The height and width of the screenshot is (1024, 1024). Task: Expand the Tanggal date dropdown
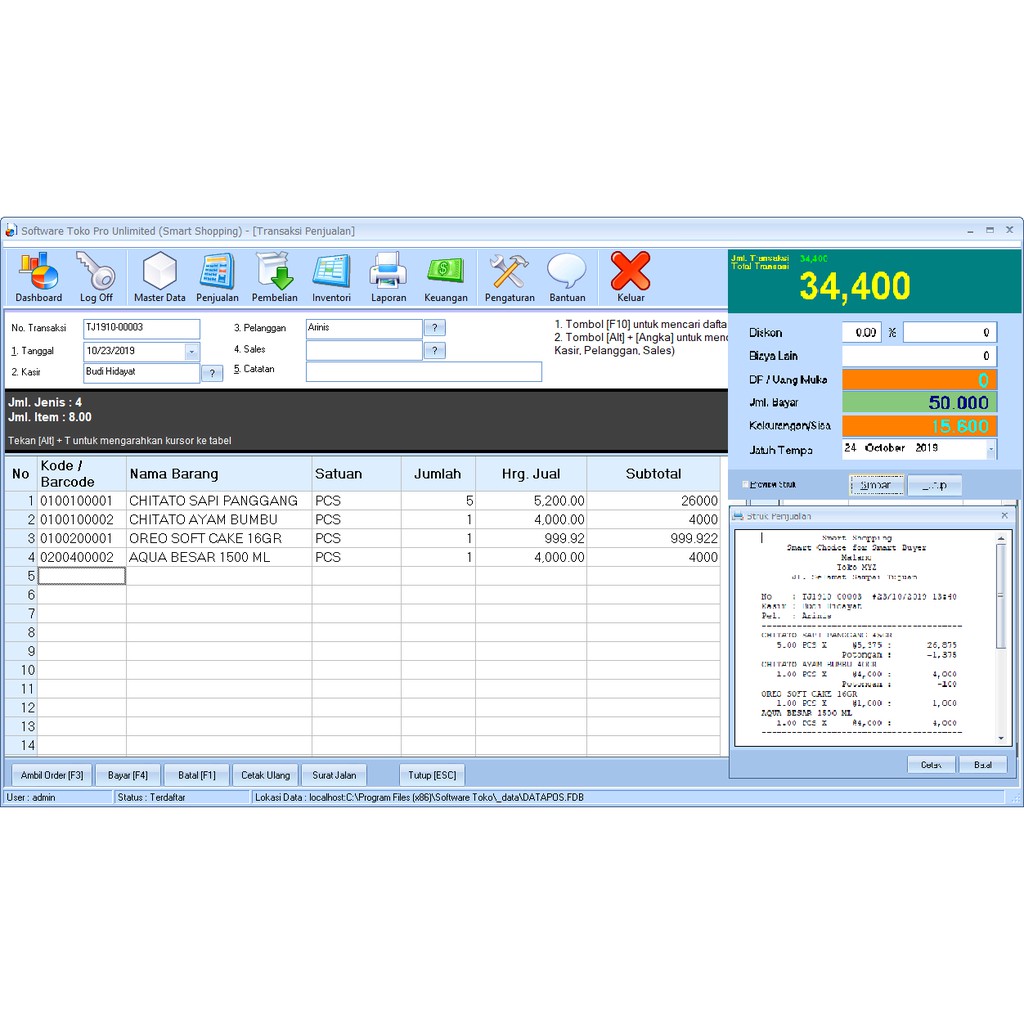191,352
